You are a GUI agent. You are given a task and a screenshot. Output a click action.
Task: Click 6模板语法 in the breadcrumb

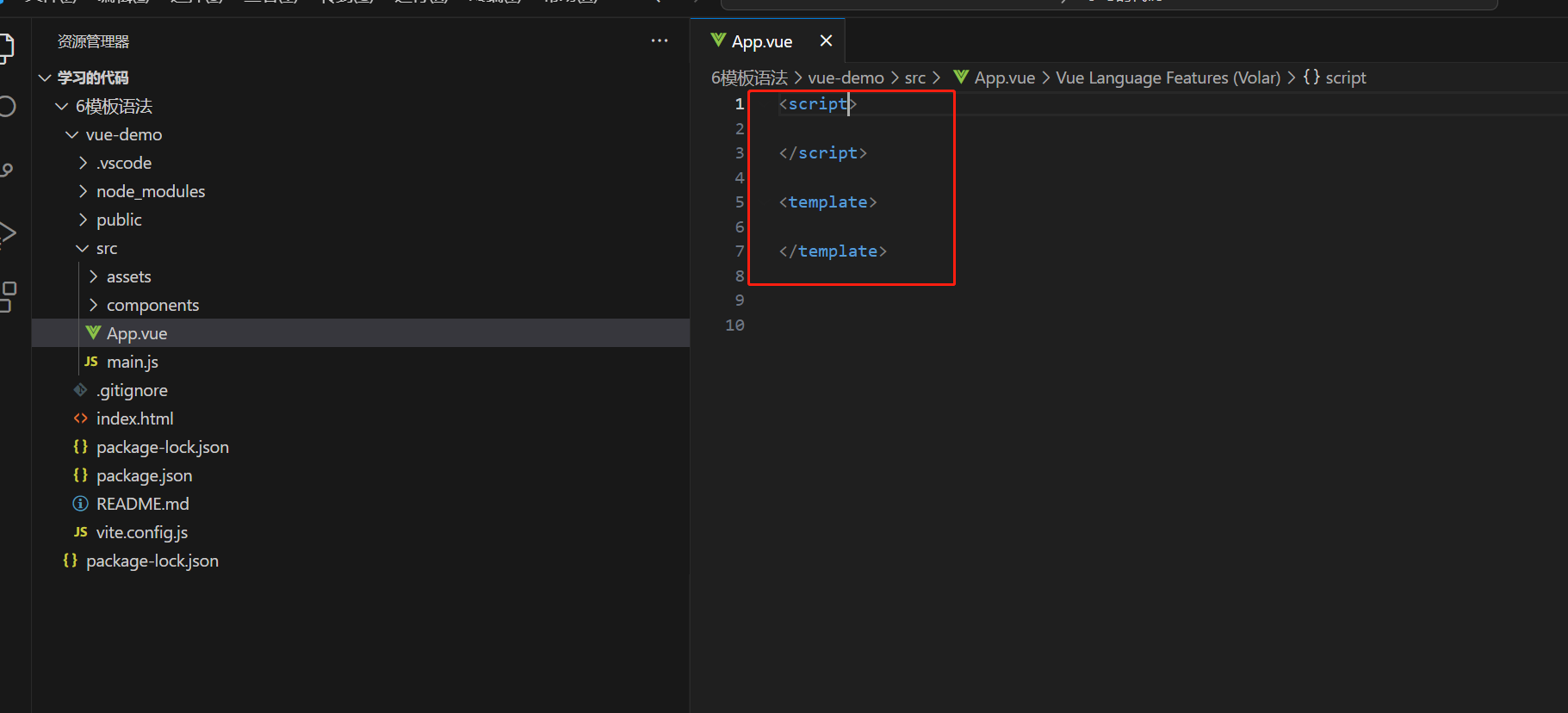(749, 77)
